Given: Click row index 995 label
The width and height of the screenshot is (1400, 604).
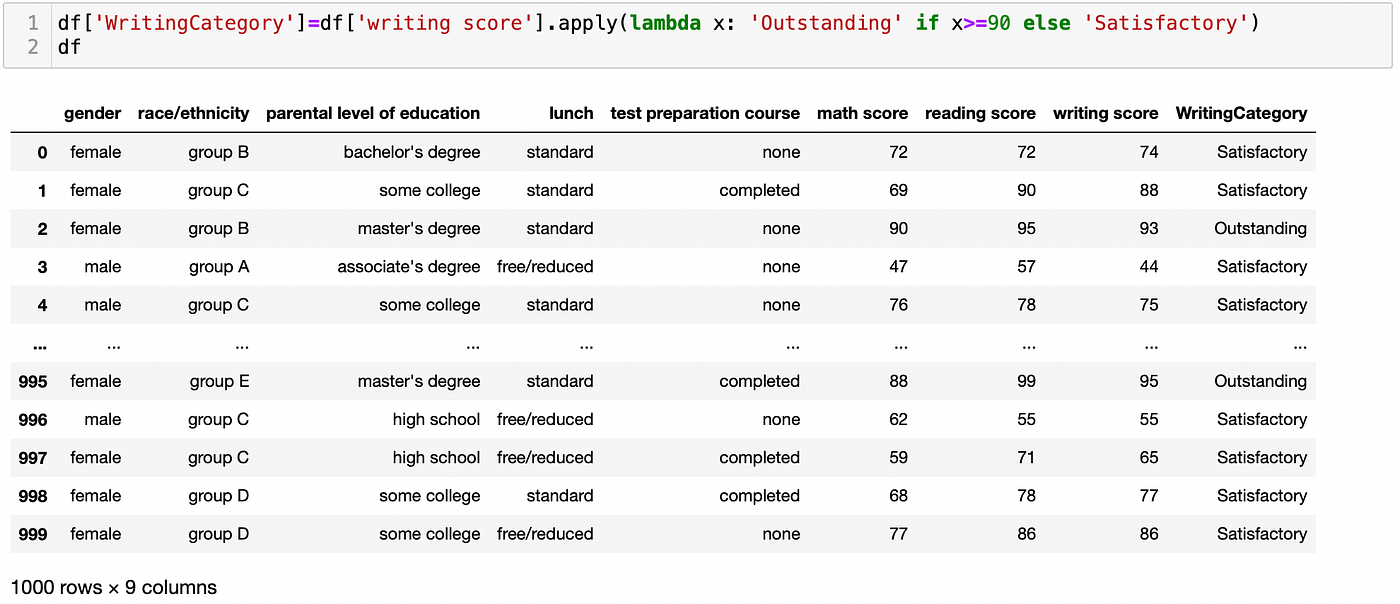Looking at the screenshot, I should 33,381.
